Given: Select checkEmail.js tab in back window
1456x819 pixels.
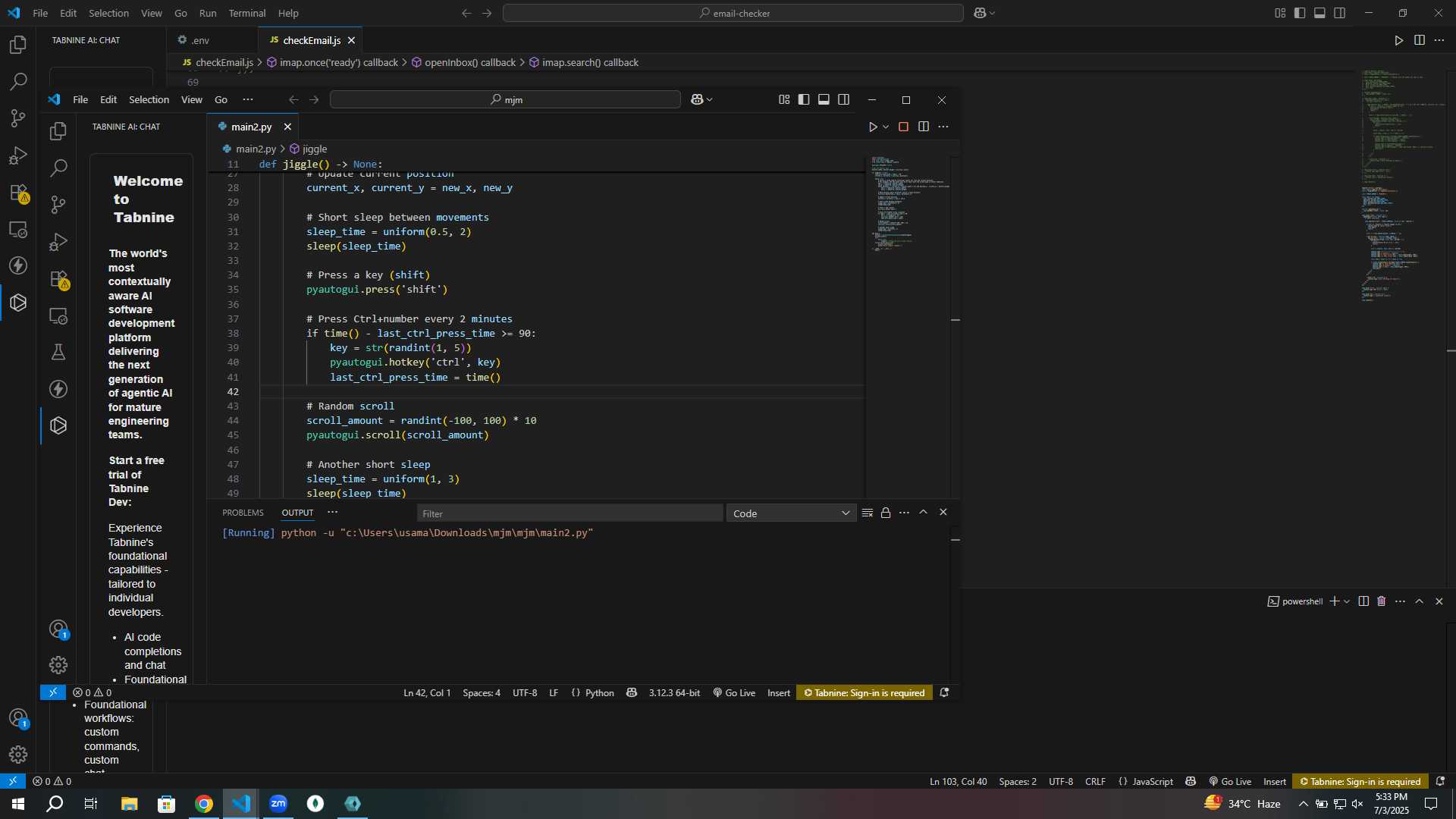Looking at the screenshot, I should [x=312, y=40].
